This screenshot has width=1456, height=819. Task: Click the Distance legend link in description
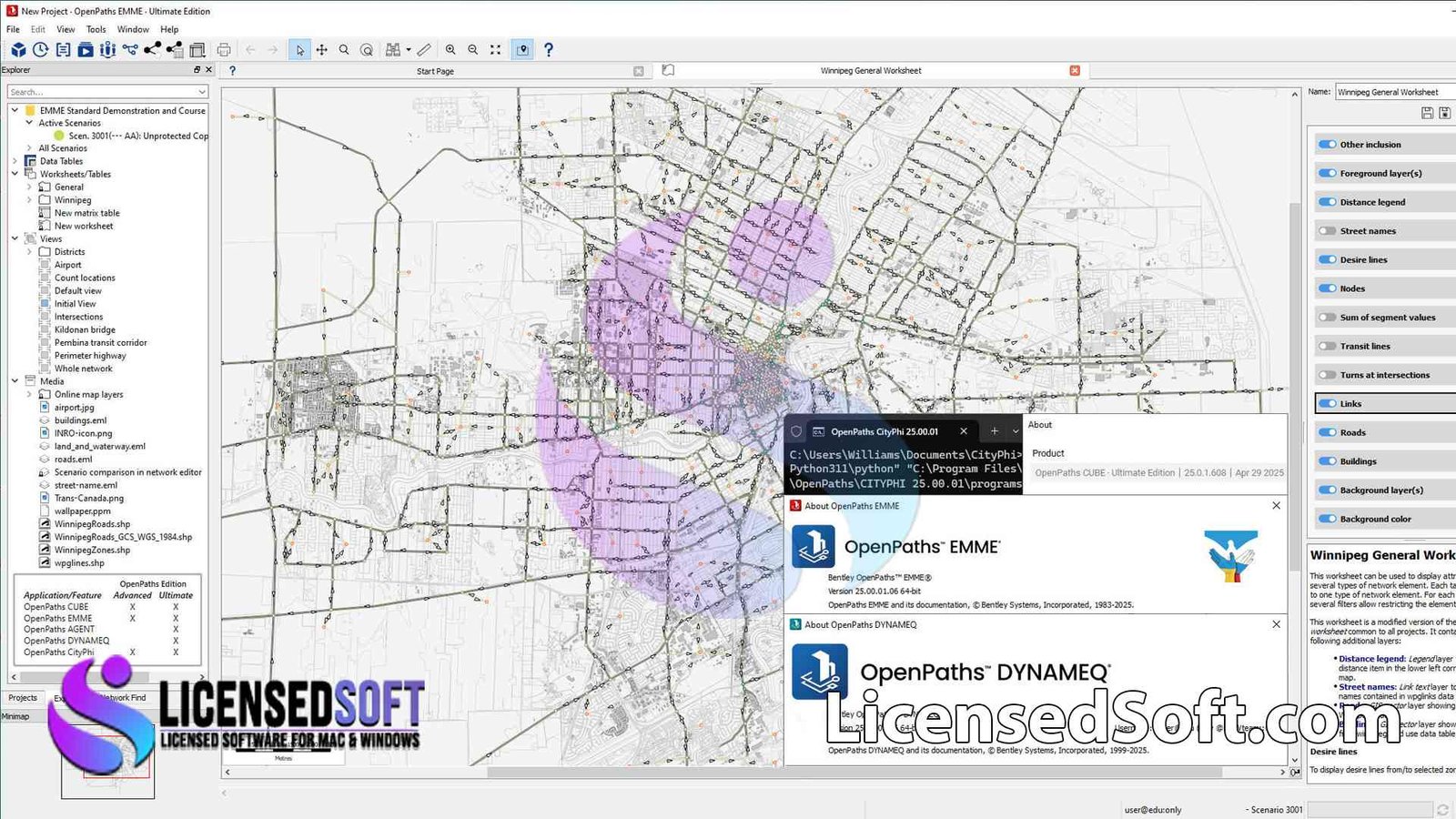pyautogui.click(x=1371, y=659)
